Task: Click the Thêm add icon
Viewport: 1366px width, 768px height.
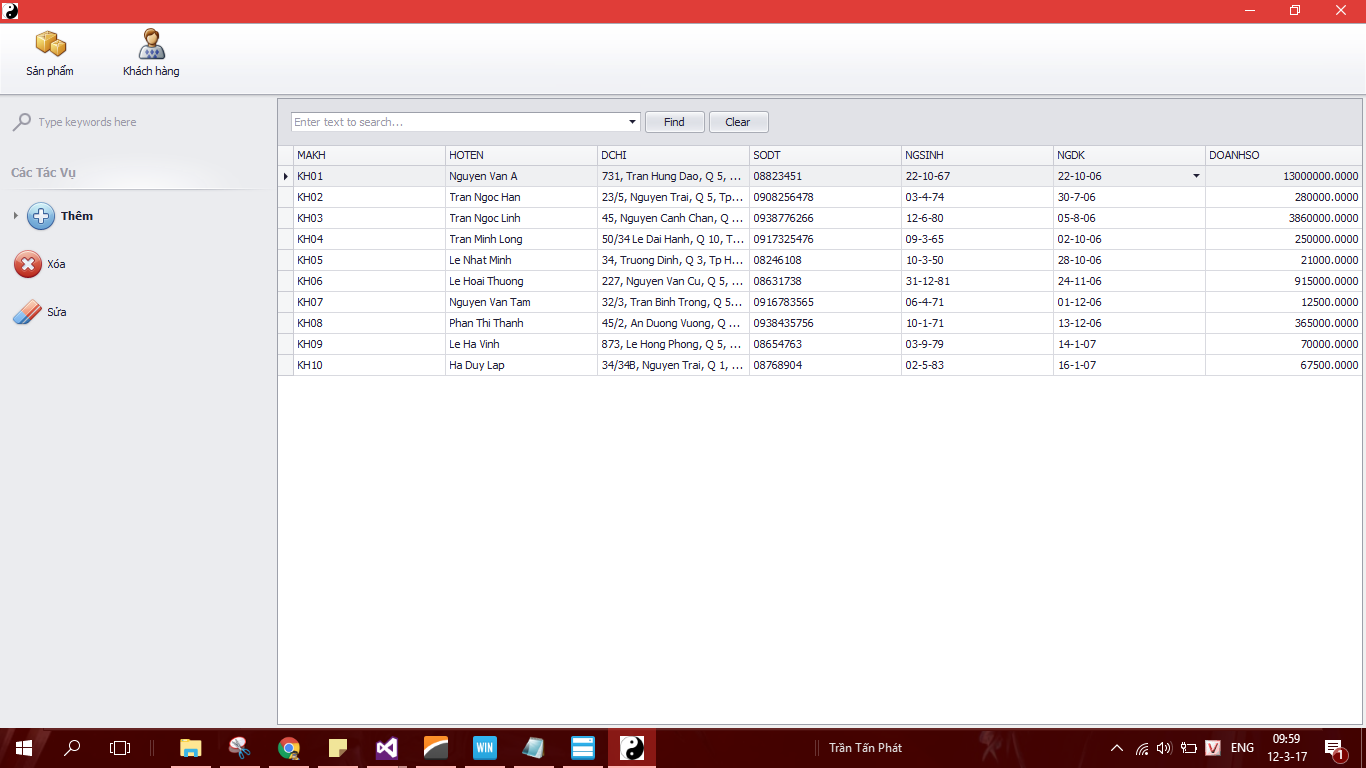Action: click(x=41, y=216)
